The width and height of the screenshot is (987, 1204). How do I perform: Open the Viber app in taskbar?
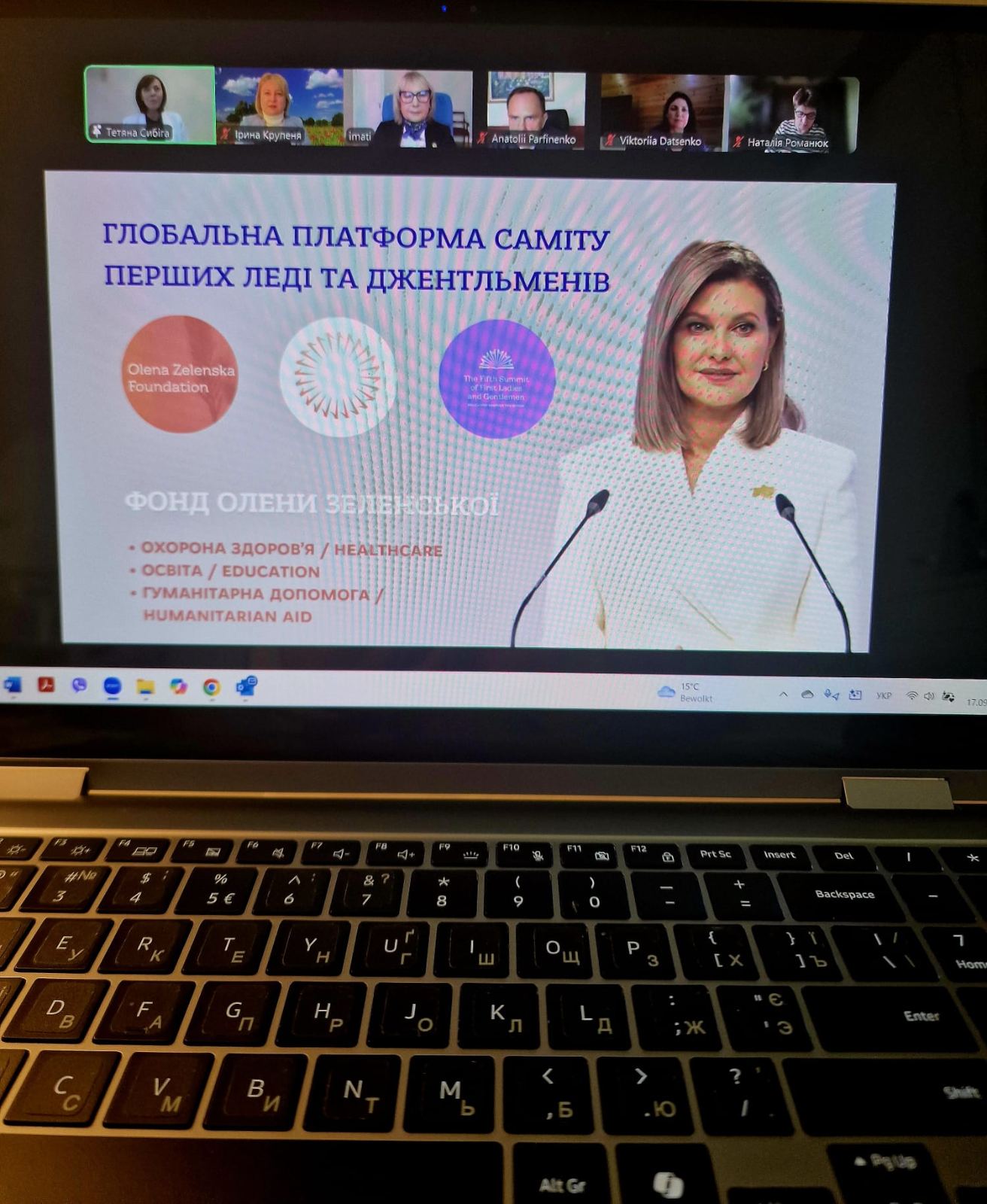(79, 686)
